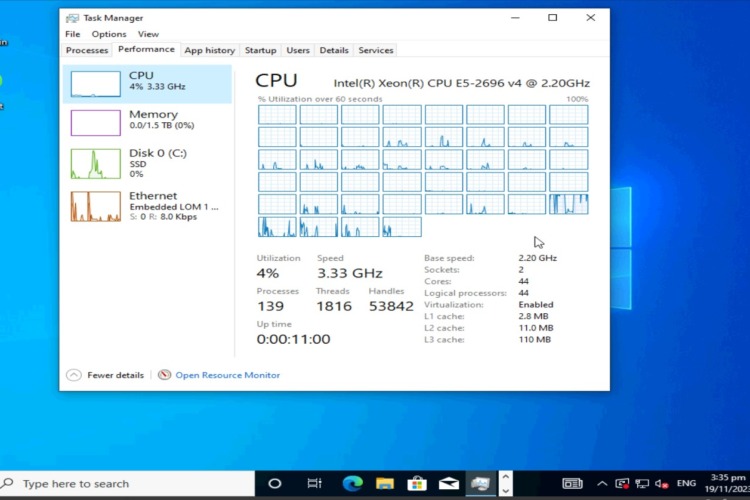
Task: Click the up time value 0:00:11:00
Action: pos(293,339)
